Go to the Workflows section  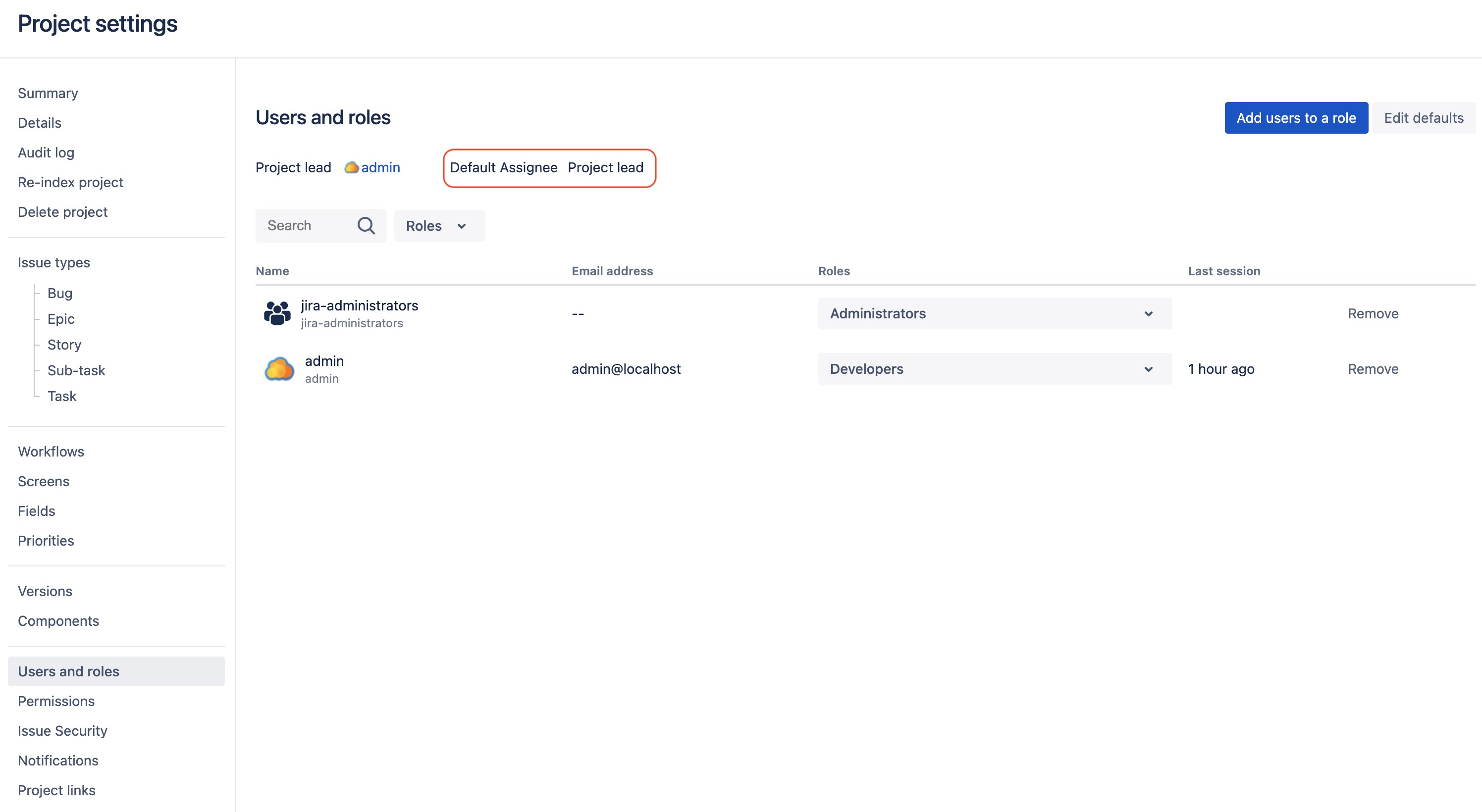click(x=51, y=452)
